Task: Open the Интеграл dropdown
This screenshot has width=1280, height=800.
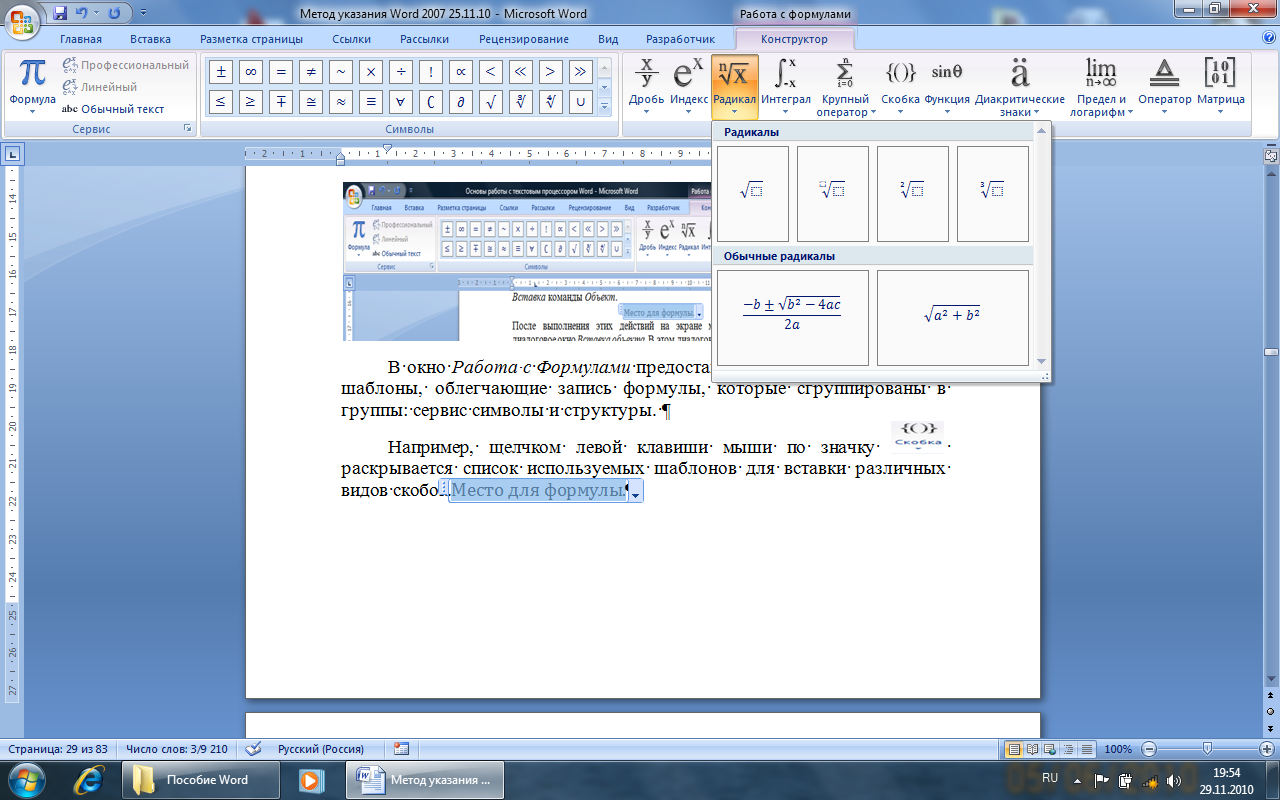Action: 786,86
